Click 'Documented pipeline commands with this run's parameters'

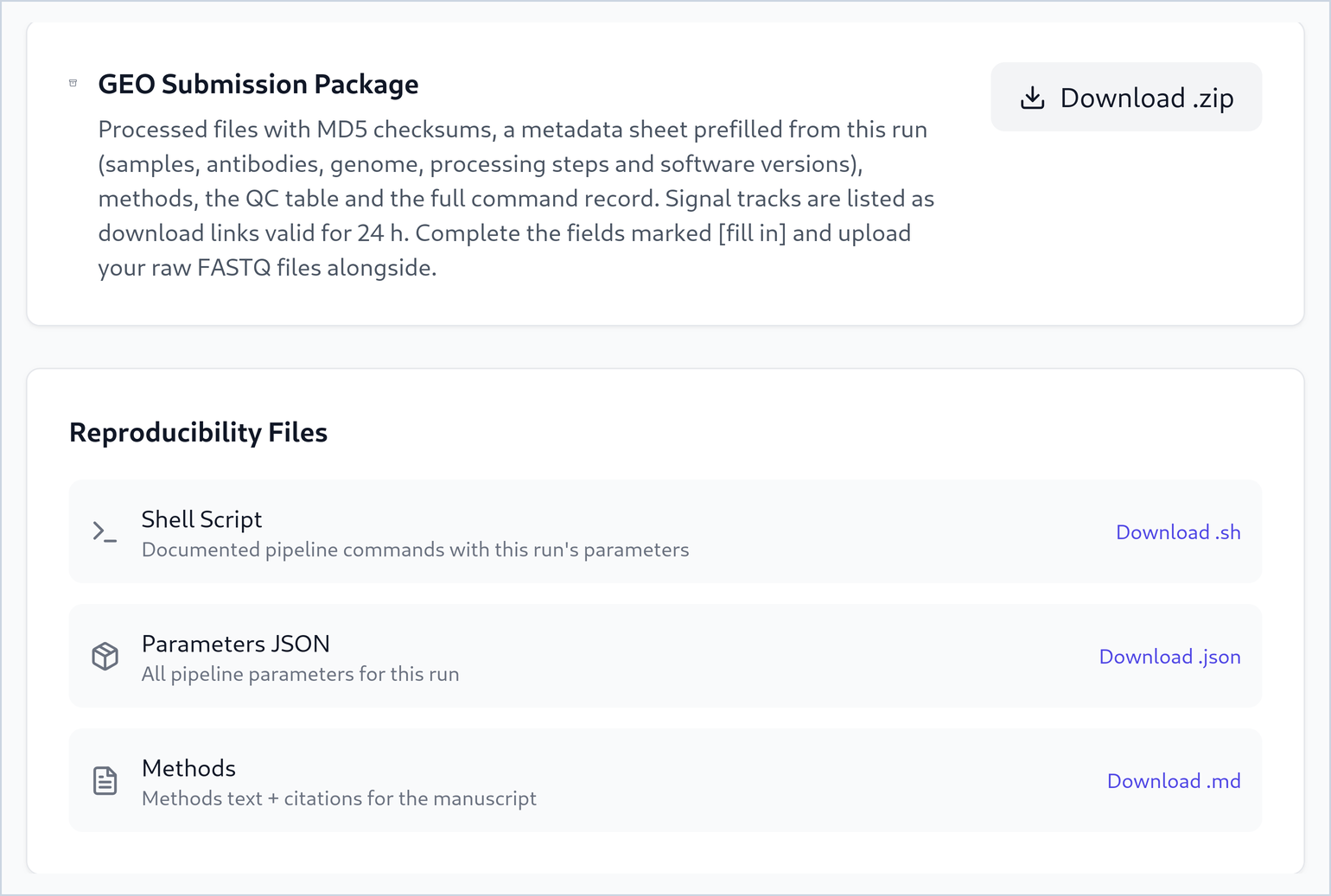coord(416,550)
